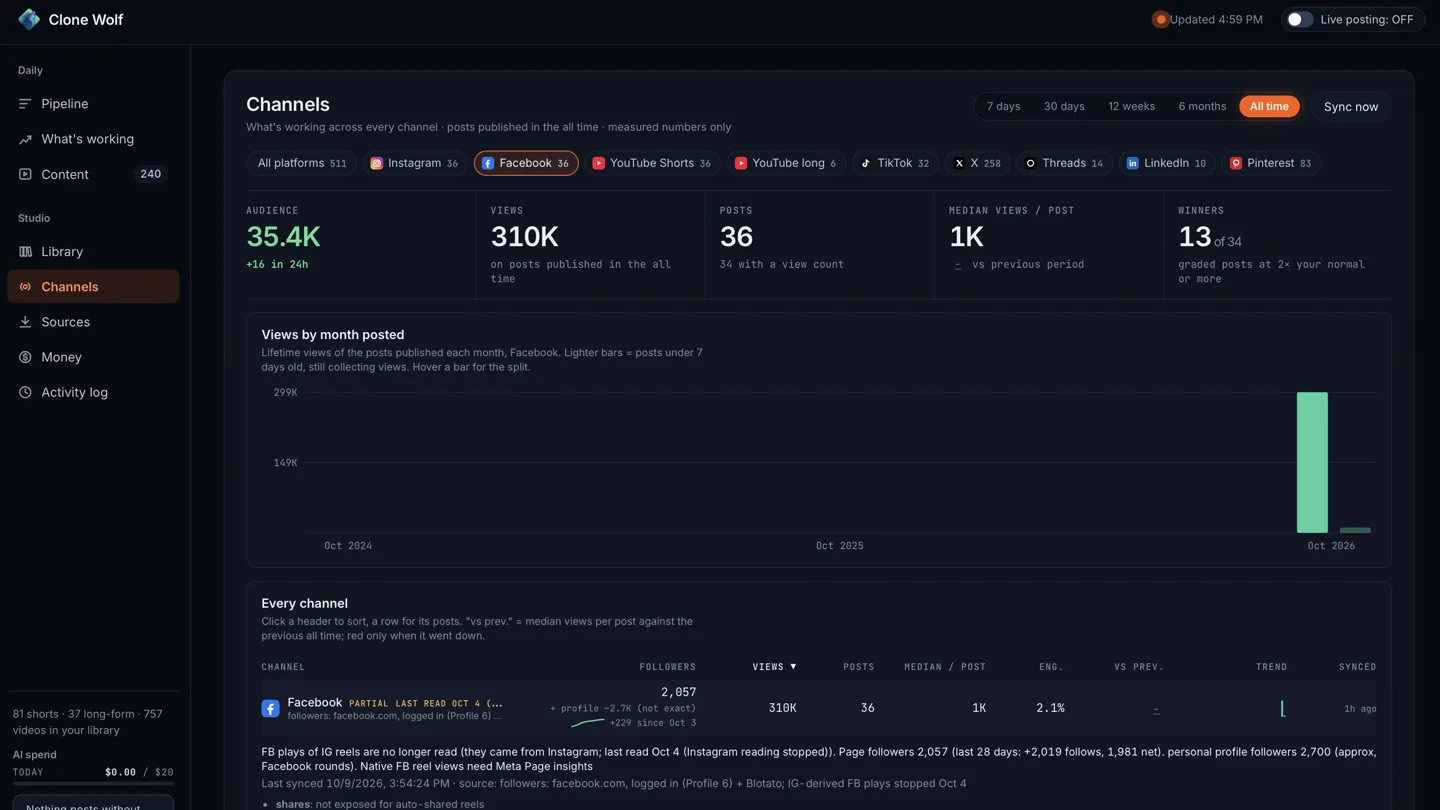1440x810 pixels.
Task: Open What's working trend icon
Action: pyautogui.click(x=25, y=139)
